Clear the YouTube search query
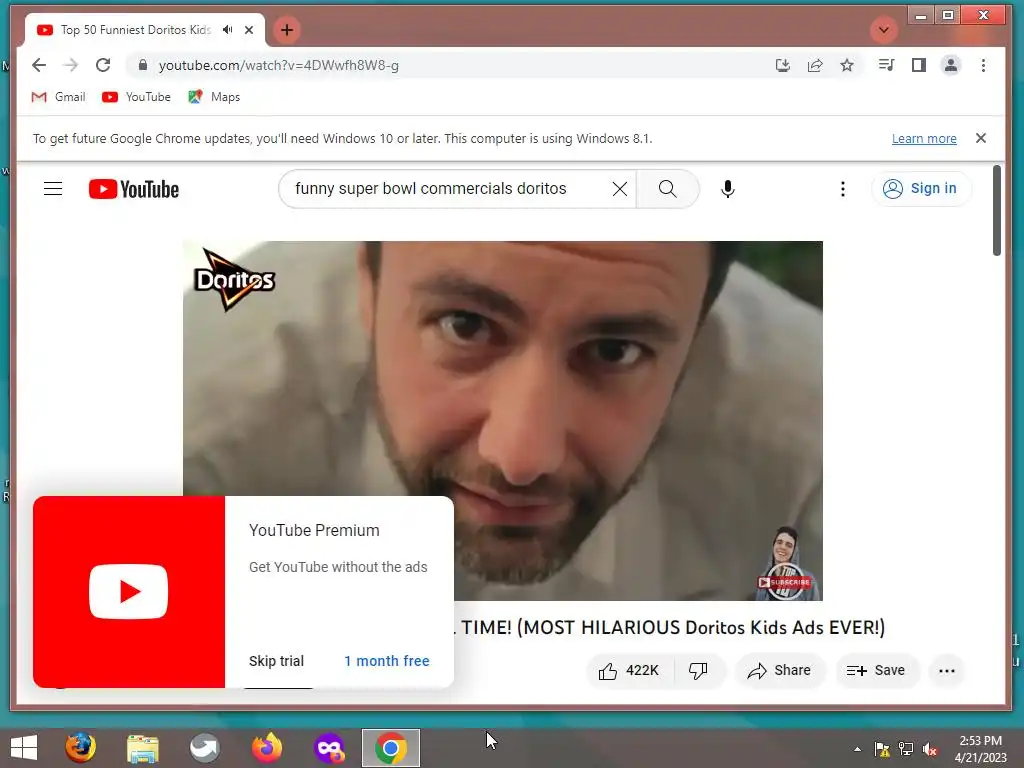Viewport: 1024px width, 768px height. [620, 189]
